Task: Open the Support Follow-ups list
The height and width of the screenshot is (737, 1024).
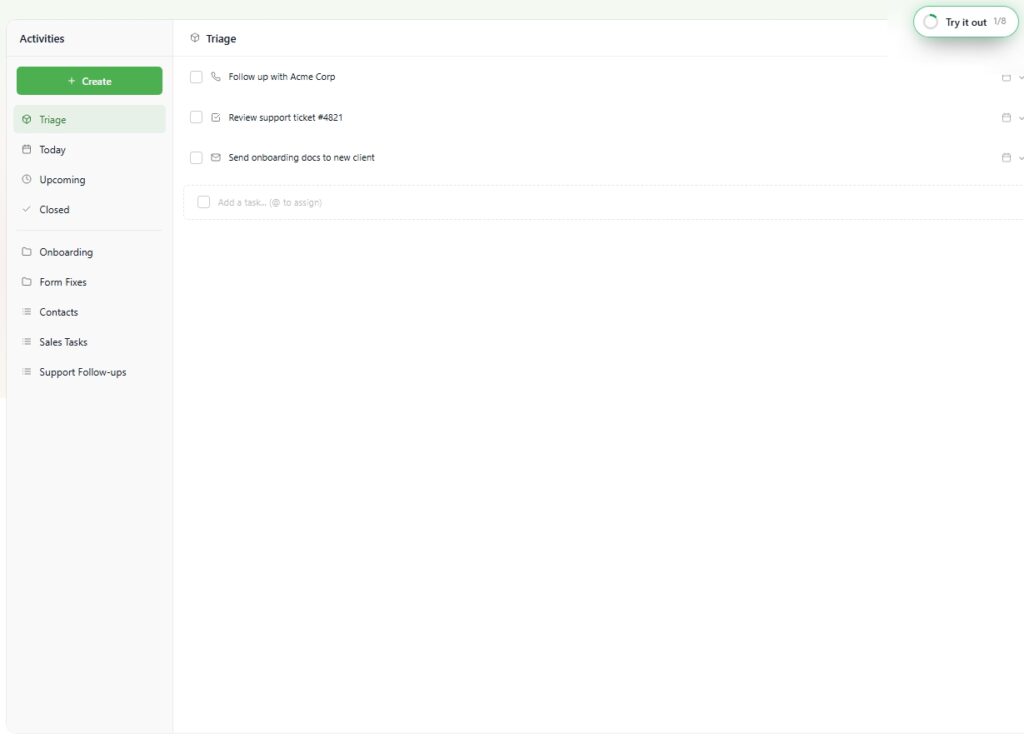Action: pyautogui.click(x=89, y=372)
